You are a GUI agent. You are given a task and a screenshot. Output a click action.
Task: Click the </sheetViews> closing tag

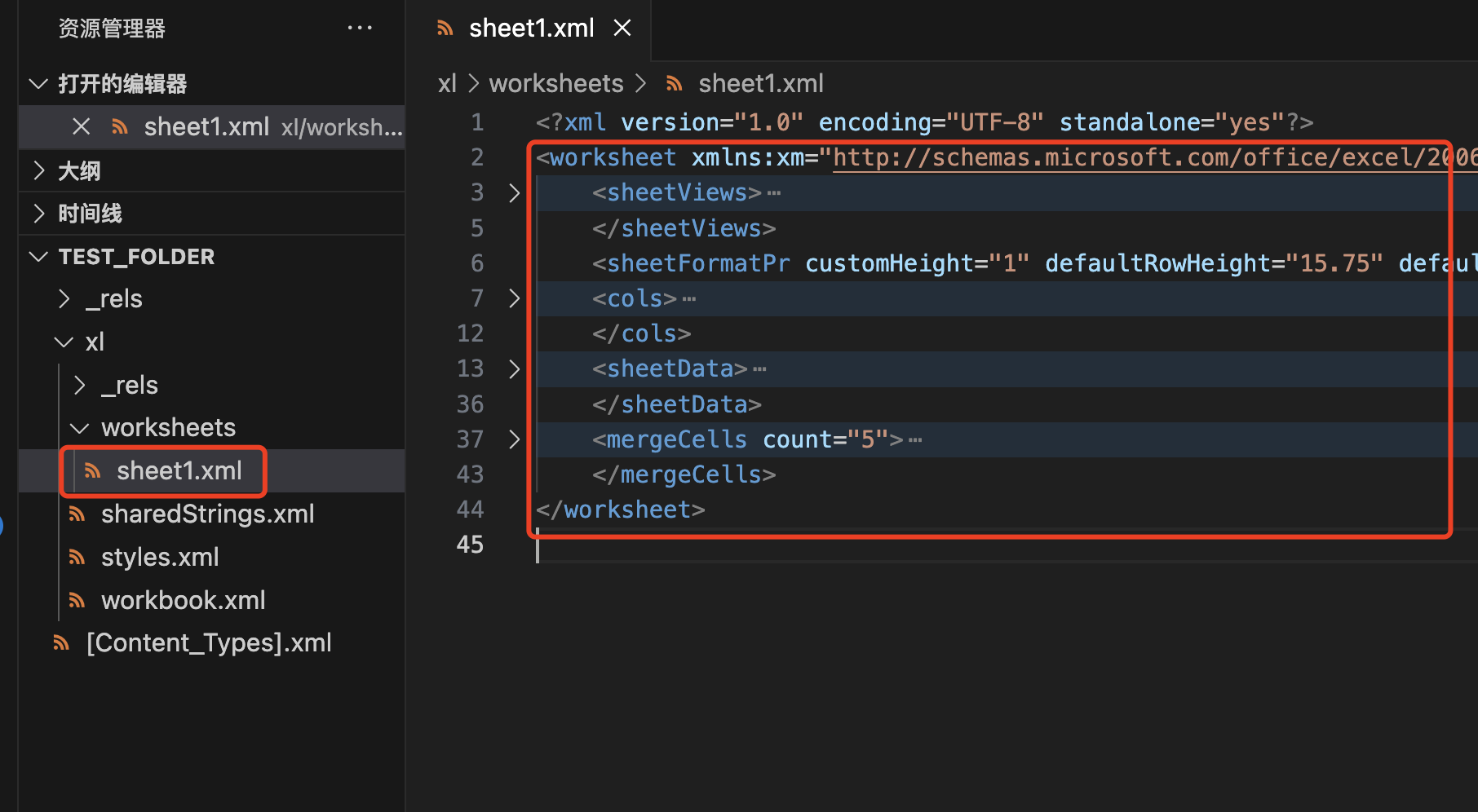pyautogui.click(x=684, y=228)
